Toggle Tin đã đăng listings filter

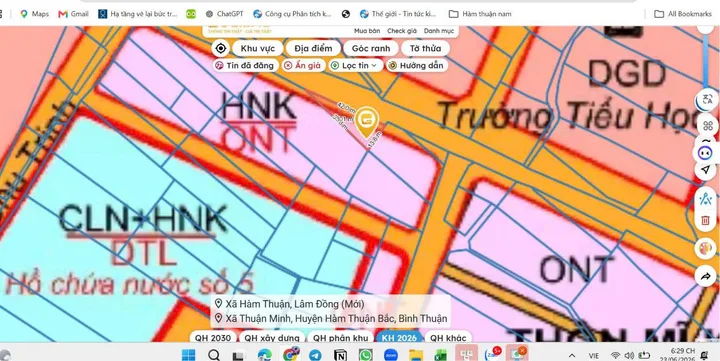coord(246,65)
